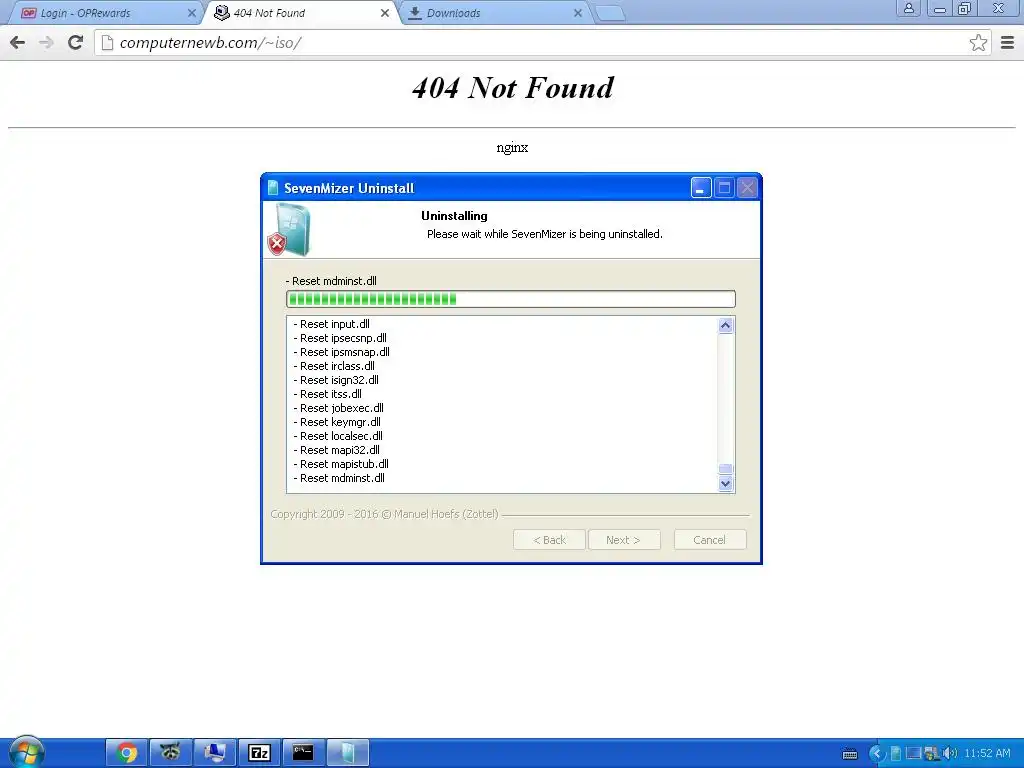Open the command prompt taskbar icon
The image size is (1024, 768).
click(x=303, y=753)
